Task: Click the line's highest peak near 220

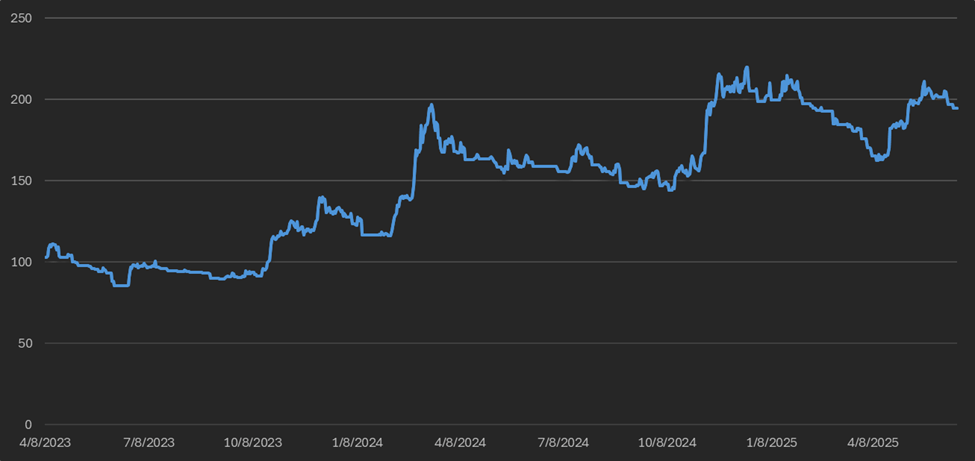Action: pos(746,67)
